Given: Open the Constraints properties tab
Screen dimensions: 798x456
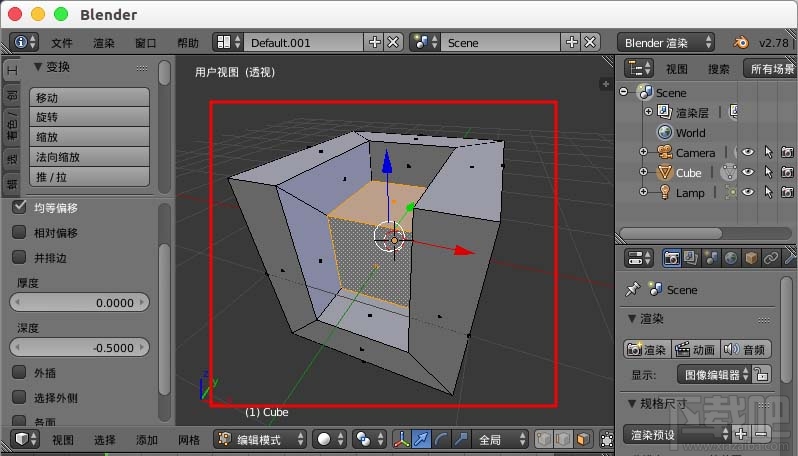Looking at the screenshot, I should tap(771, 258).
